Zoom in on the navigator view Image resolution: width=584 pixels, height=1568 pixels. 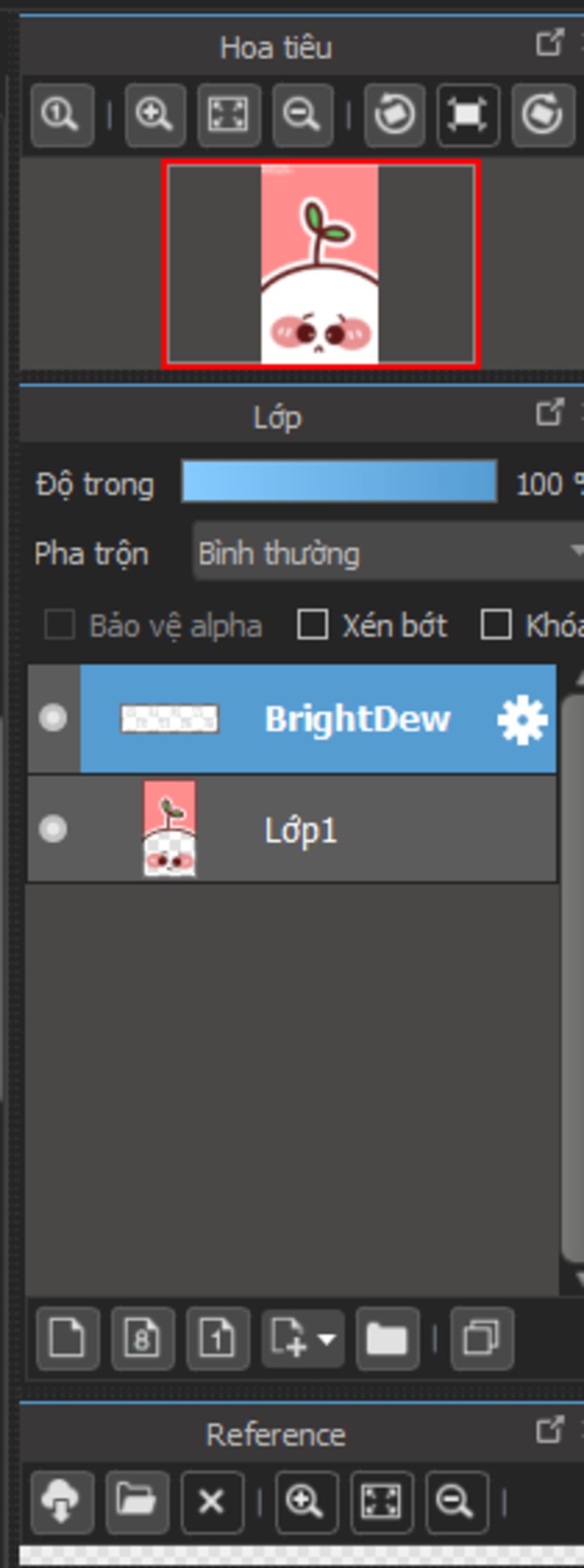click(155, 115)
